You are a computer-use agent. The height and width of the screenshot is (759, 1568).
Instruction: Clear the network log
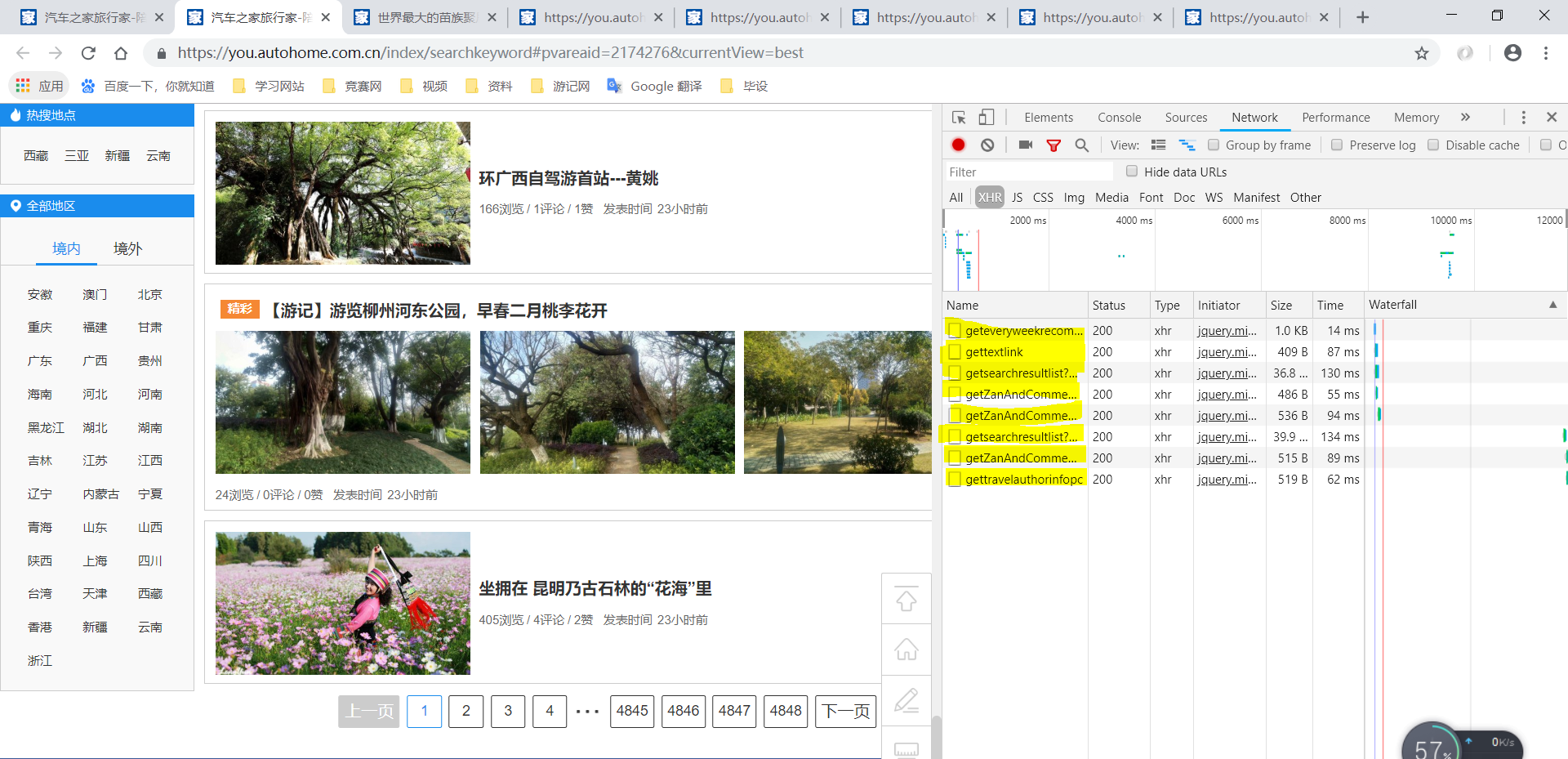coord(987,145)
